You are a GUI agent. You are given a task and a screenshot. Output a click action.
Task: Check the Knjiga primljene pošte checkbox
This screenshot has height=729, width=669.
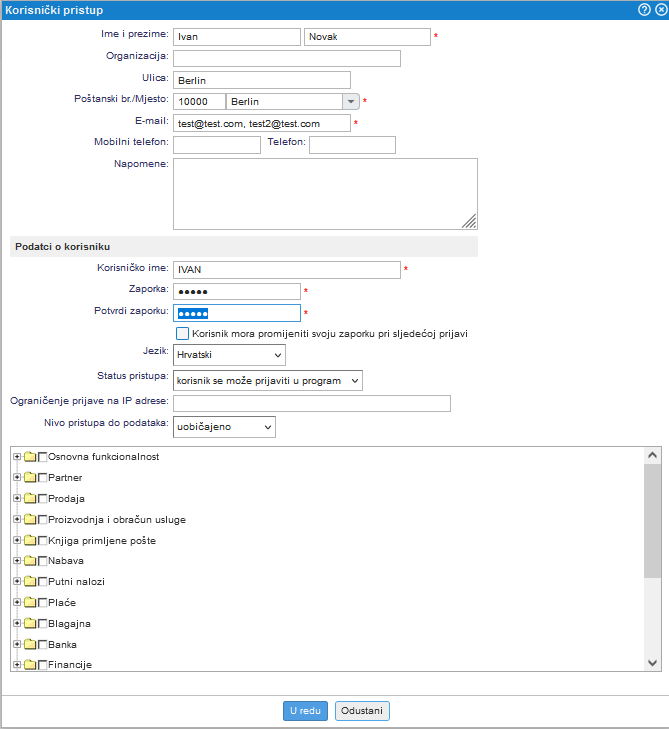(42, 541)
